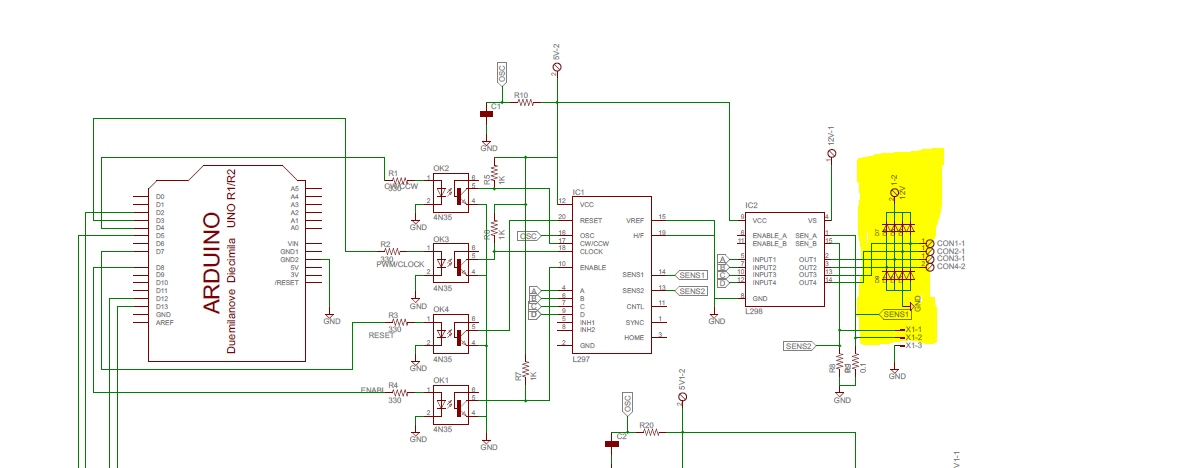The width and height of the screenshot is (1188, 468).
Task: Click the large ARDUINO title text
Action: [x=214, y=263]
